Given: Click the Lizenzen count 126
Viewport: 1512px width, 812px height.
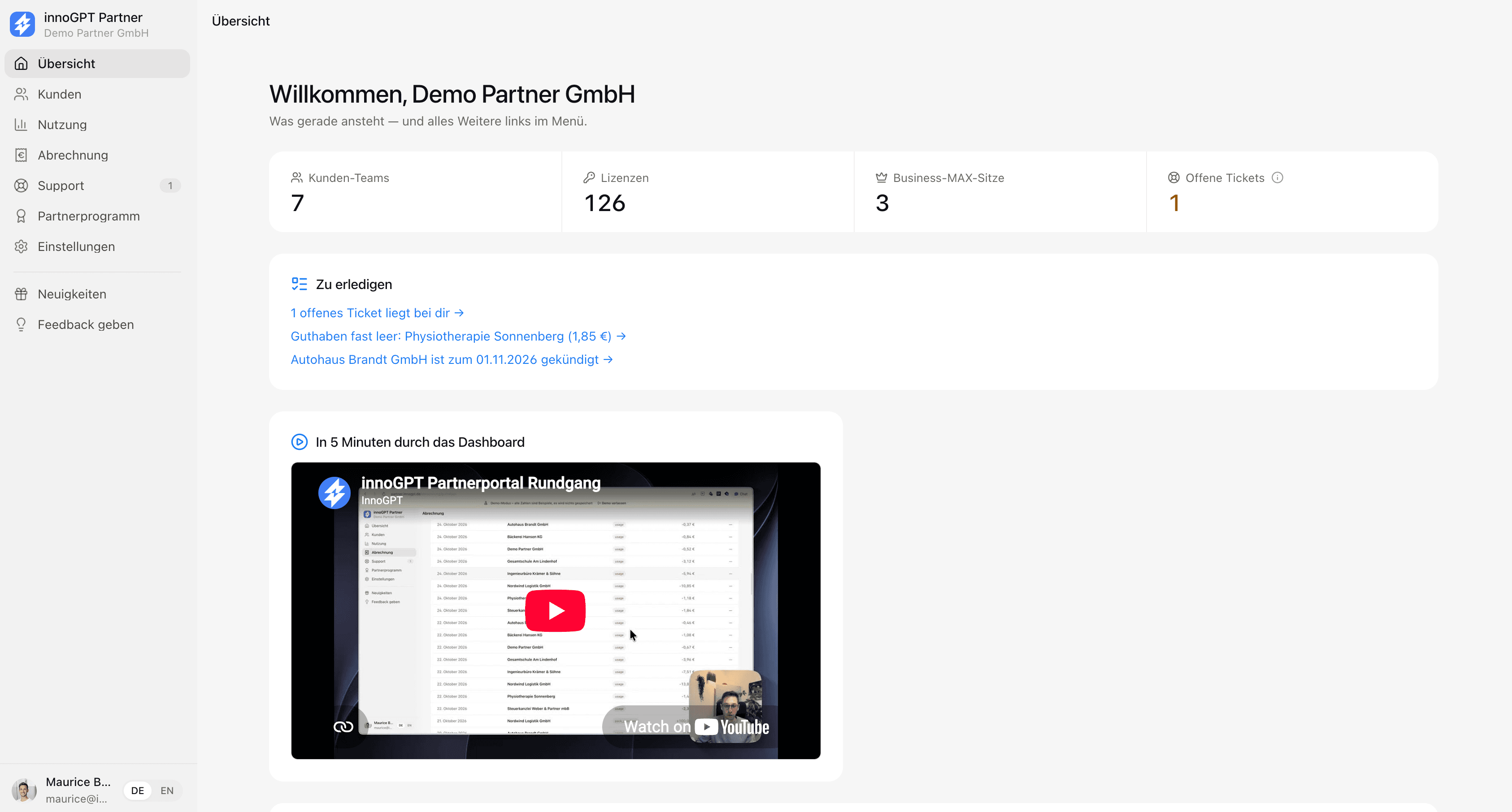Looking at the screenshot, I should (604, 203).
